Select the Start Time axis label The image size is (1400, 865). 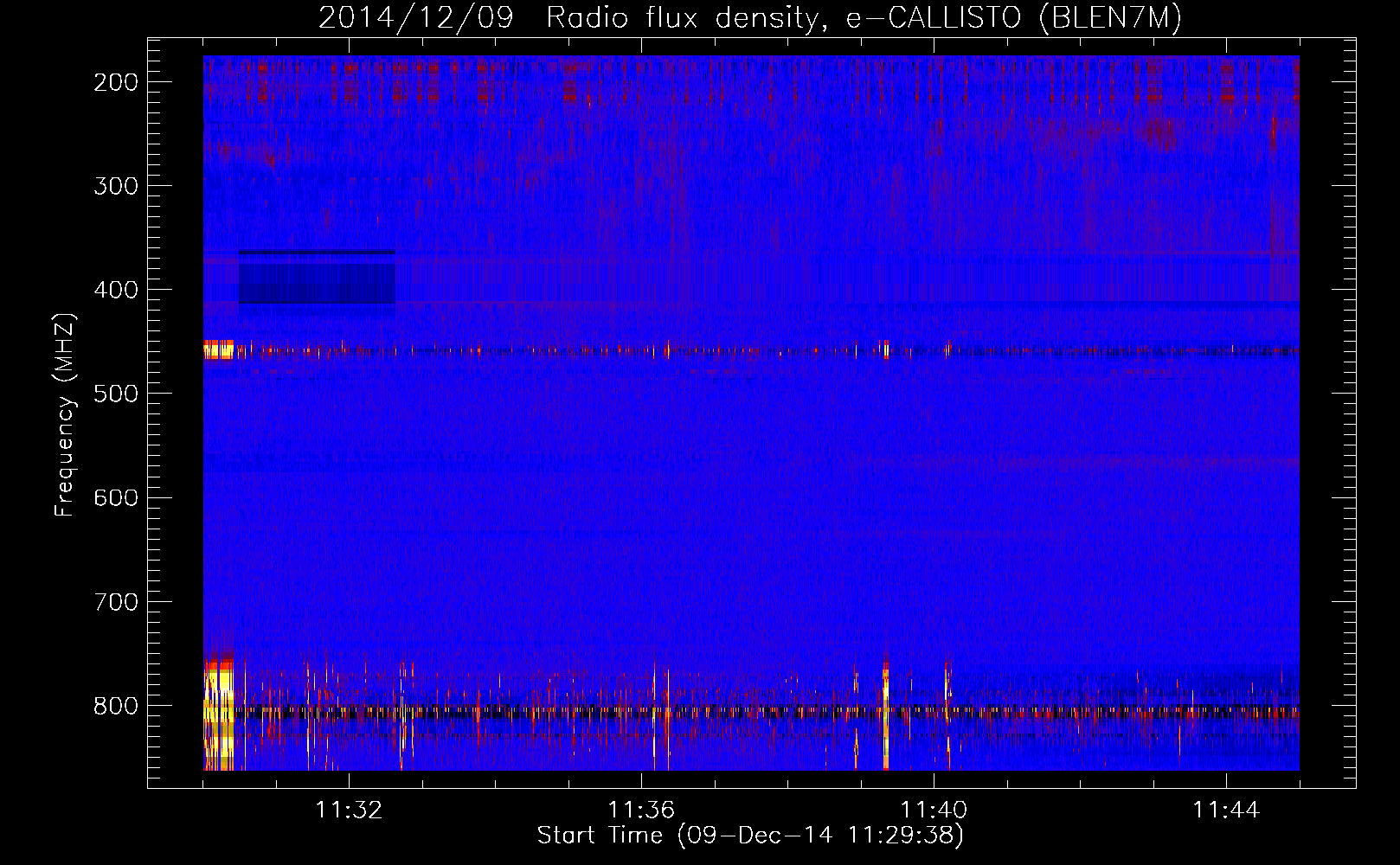click(750, 836)
